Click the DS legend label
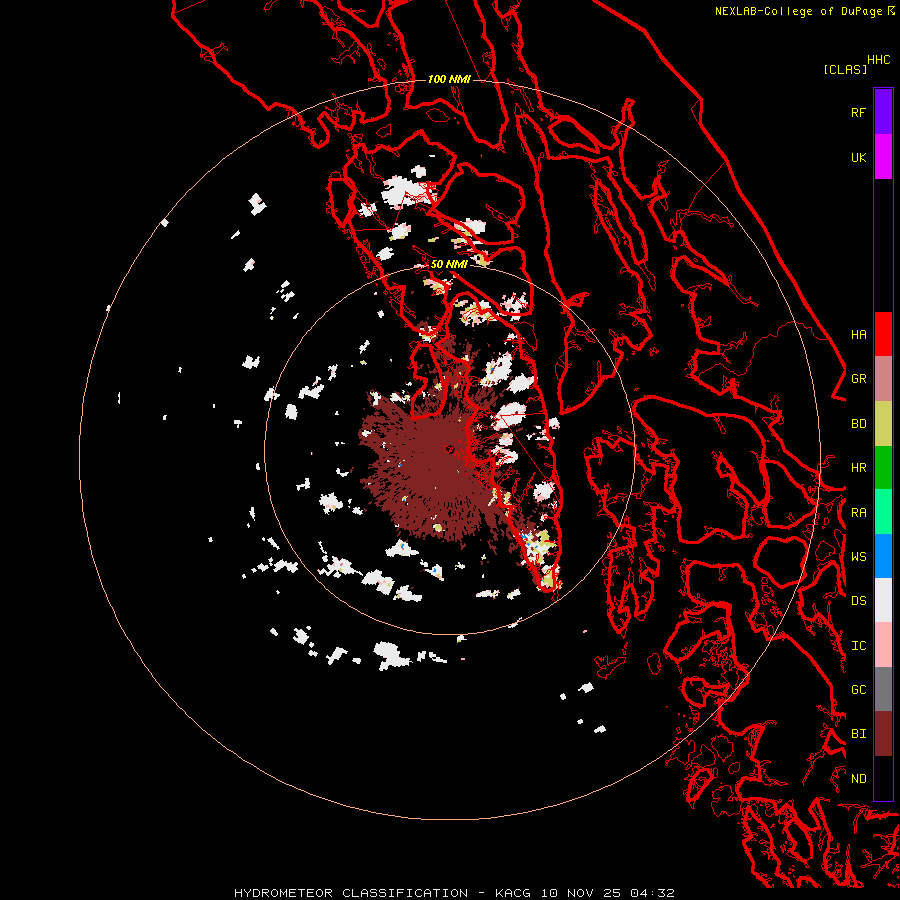Image resolution: width=900 pixels, height=900 pixels. coord(858,601)
